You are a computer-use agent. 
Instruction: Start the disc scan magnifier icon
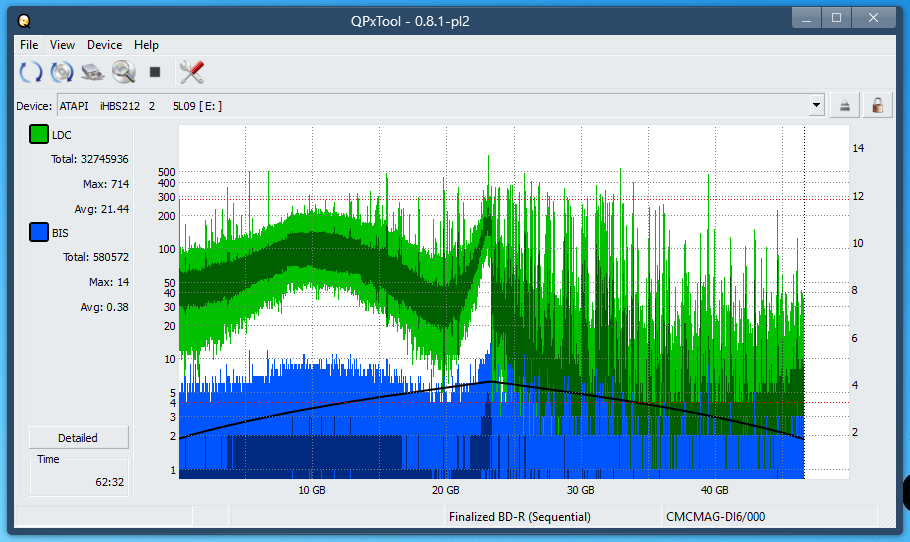tap(123, 71)
